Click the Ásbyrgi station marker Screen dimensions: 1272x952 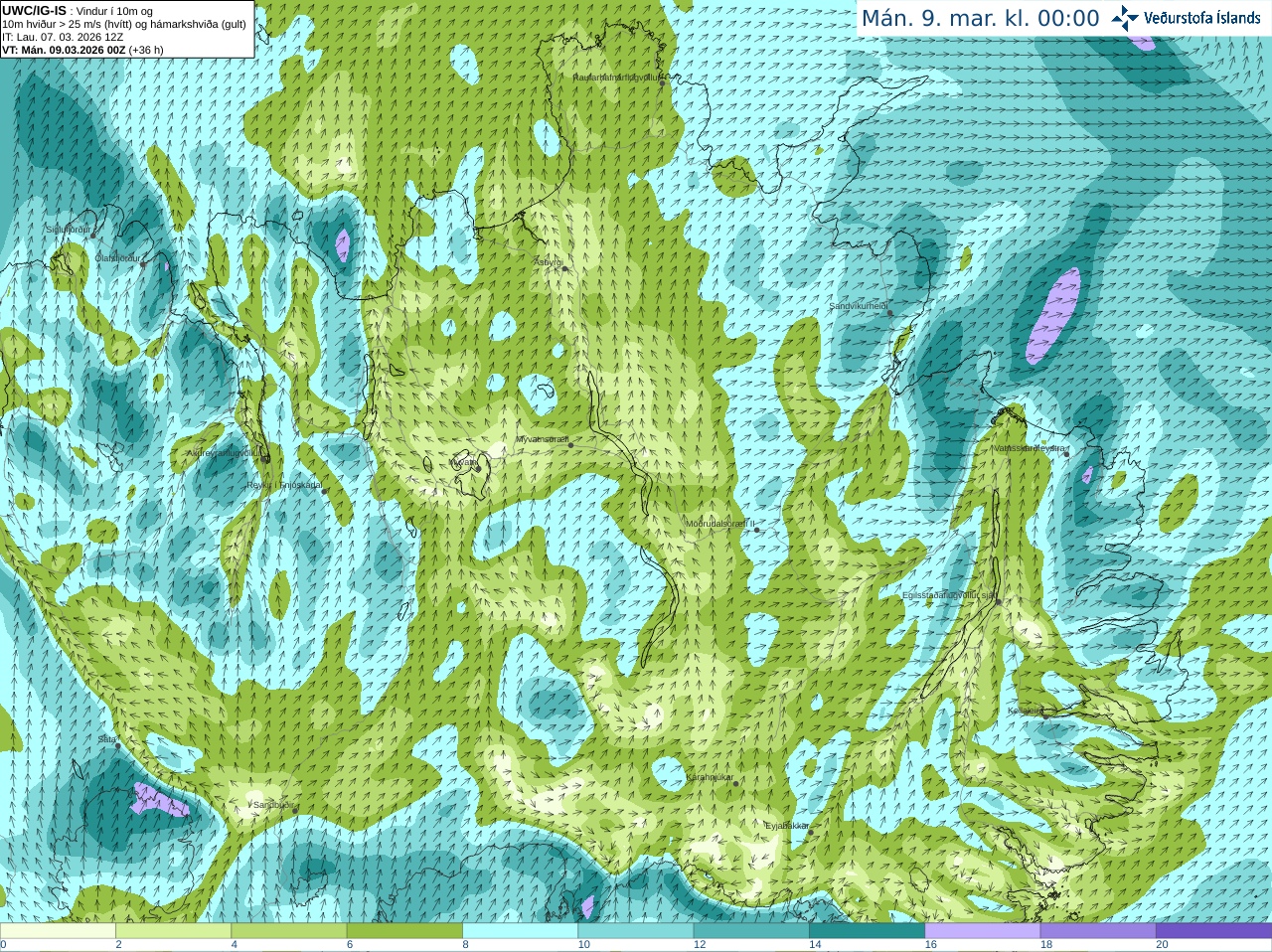pos(564,268)
